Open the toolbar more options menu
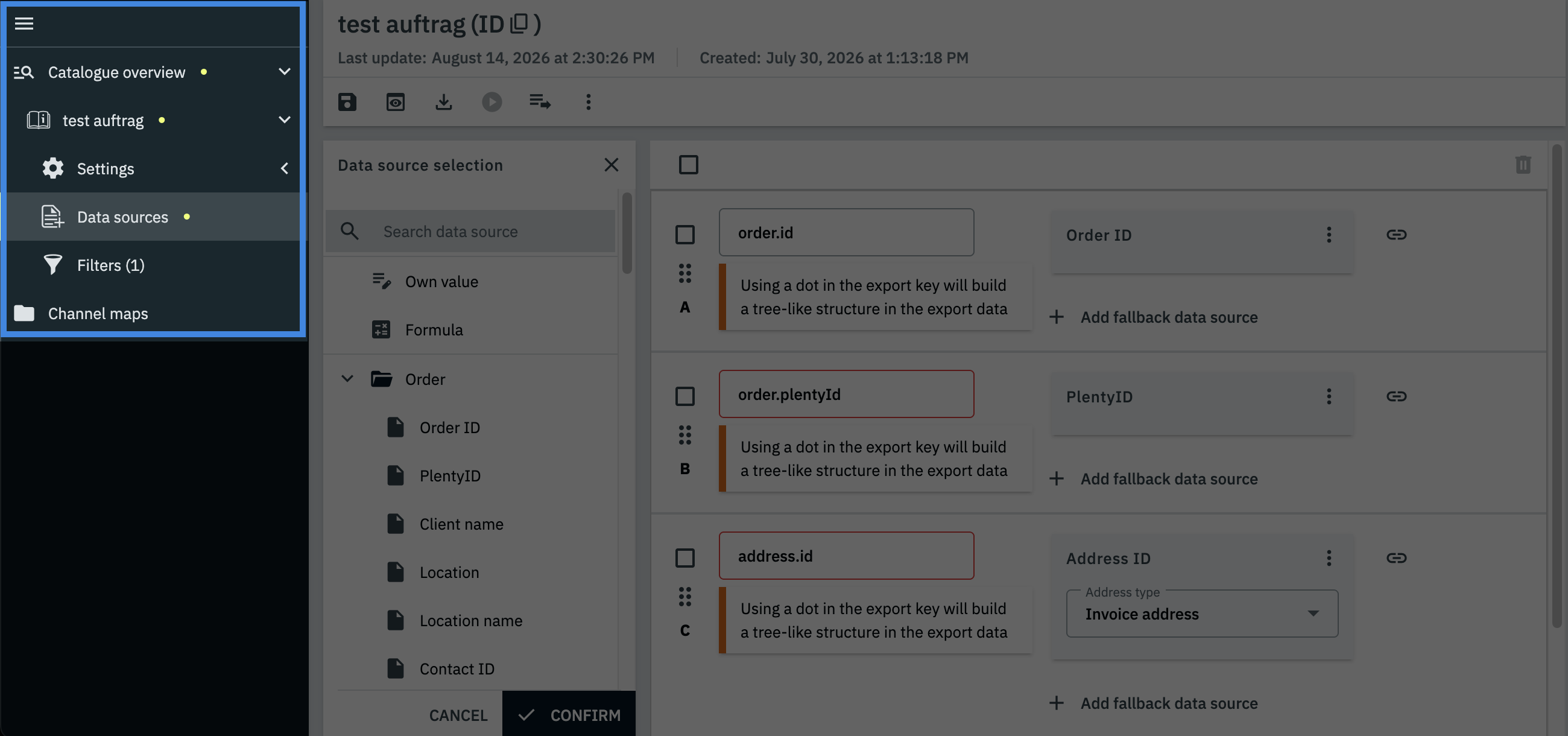The height and width of the screenshot is (736, 1568). [588, 102]
